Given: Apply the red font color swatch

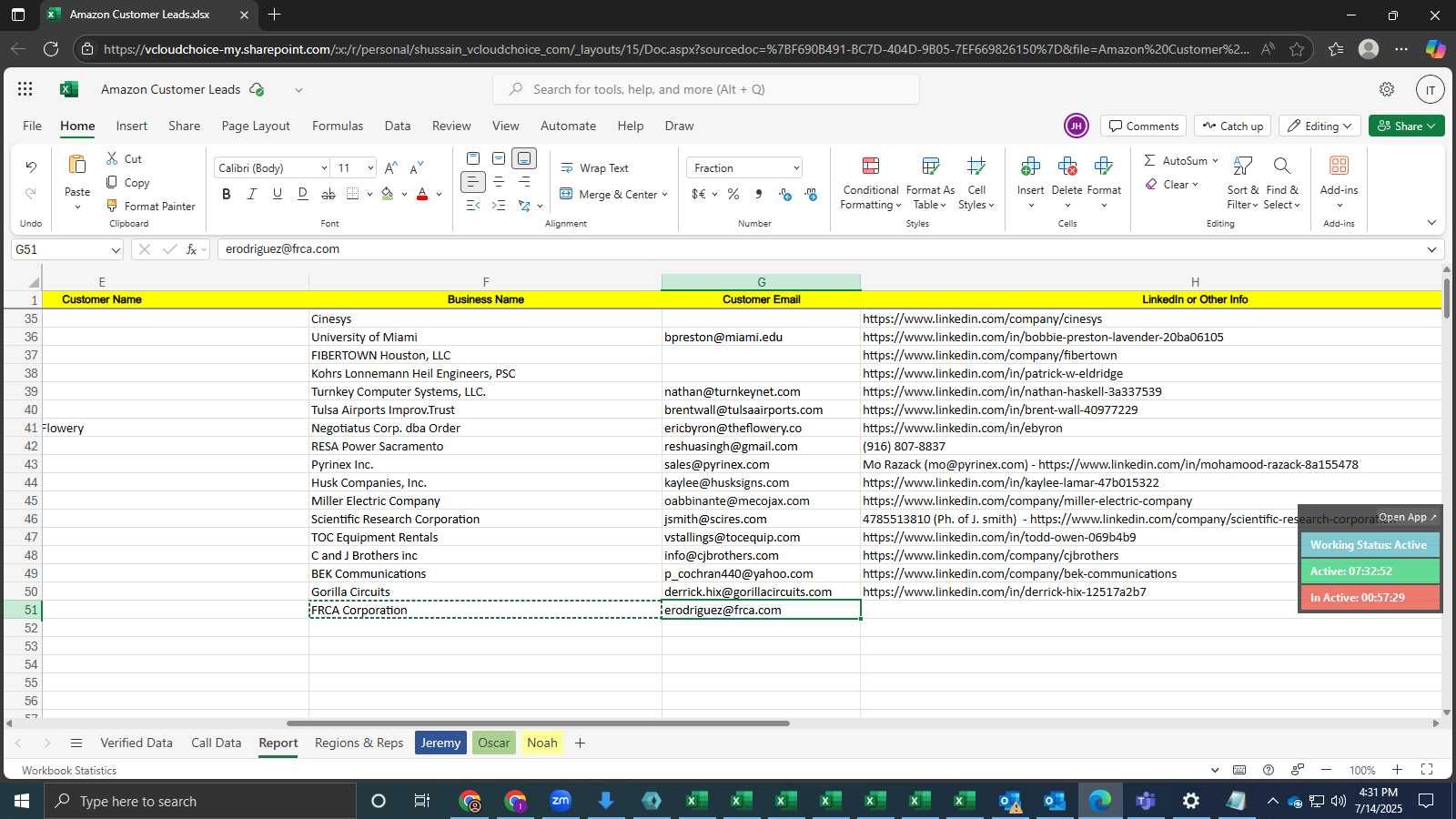Looking at the screenshot, I should point(422,194).
